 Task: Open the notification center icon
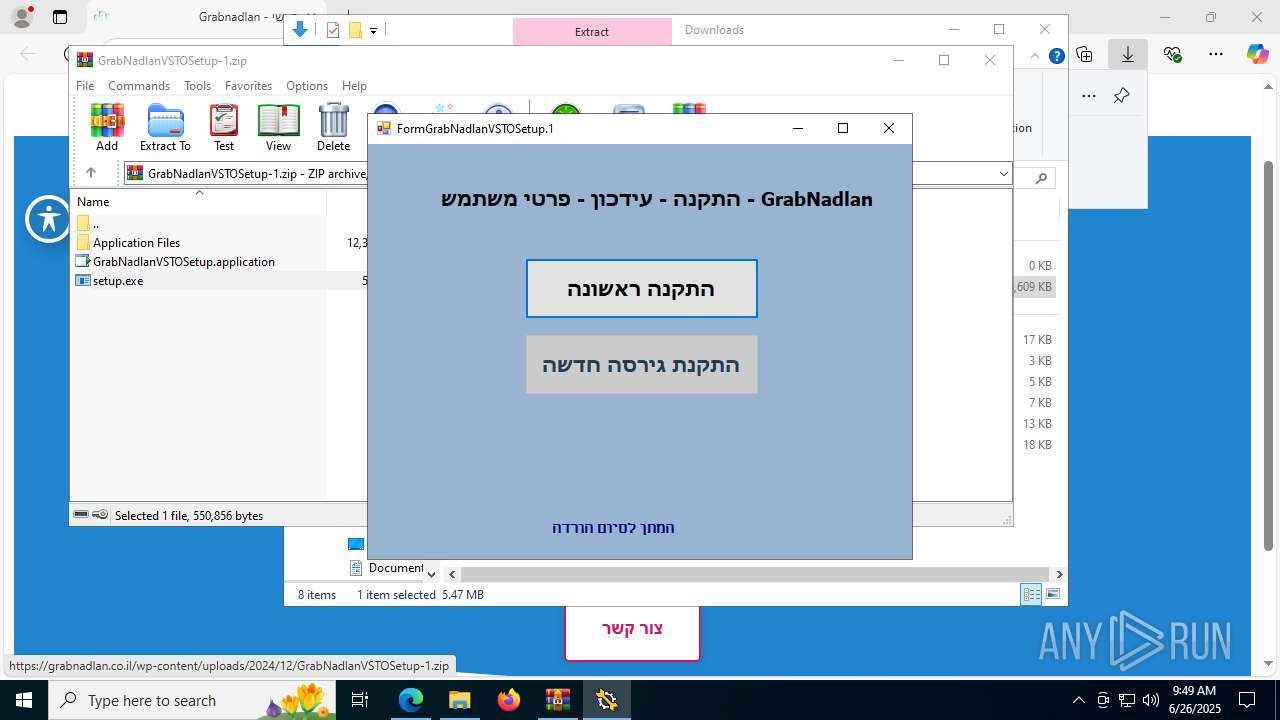pos(1247,700)
